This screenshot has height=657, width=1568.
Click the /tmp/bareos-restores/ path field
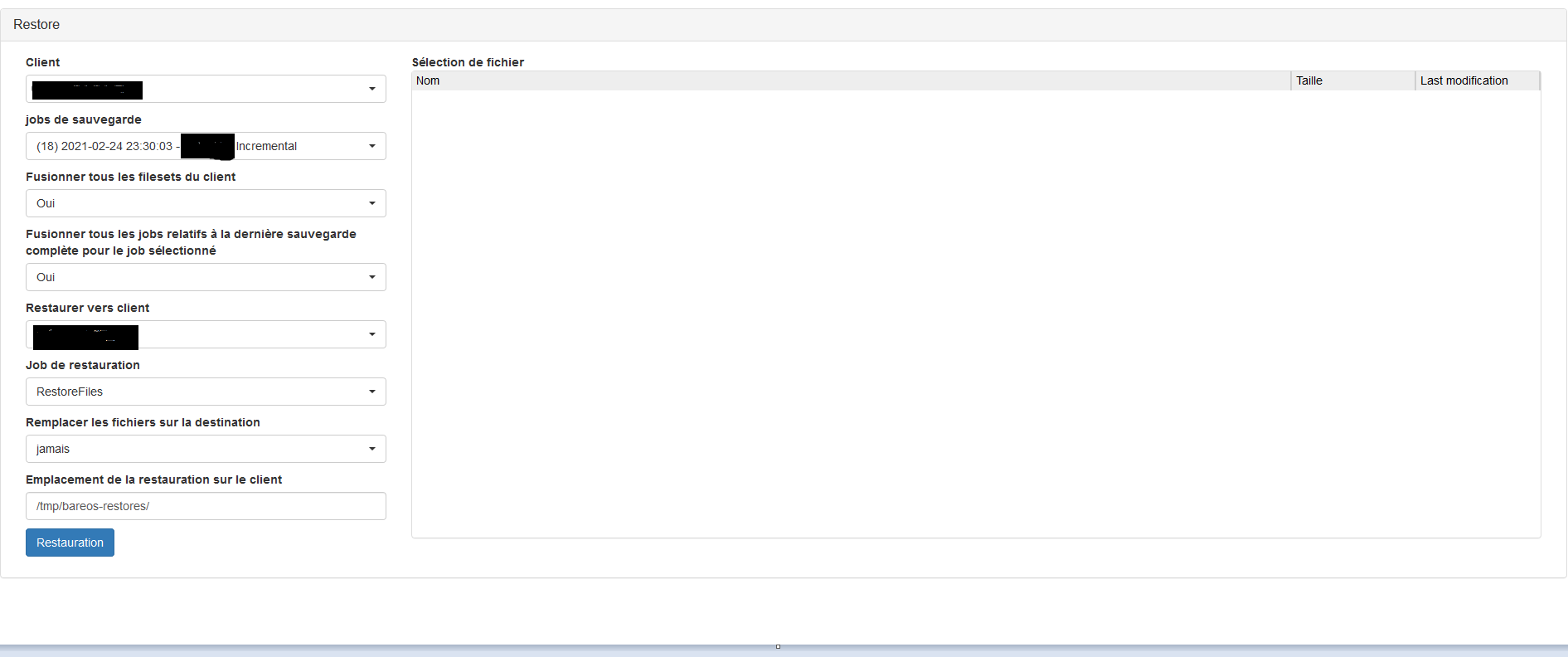click(x=206, y=506)
